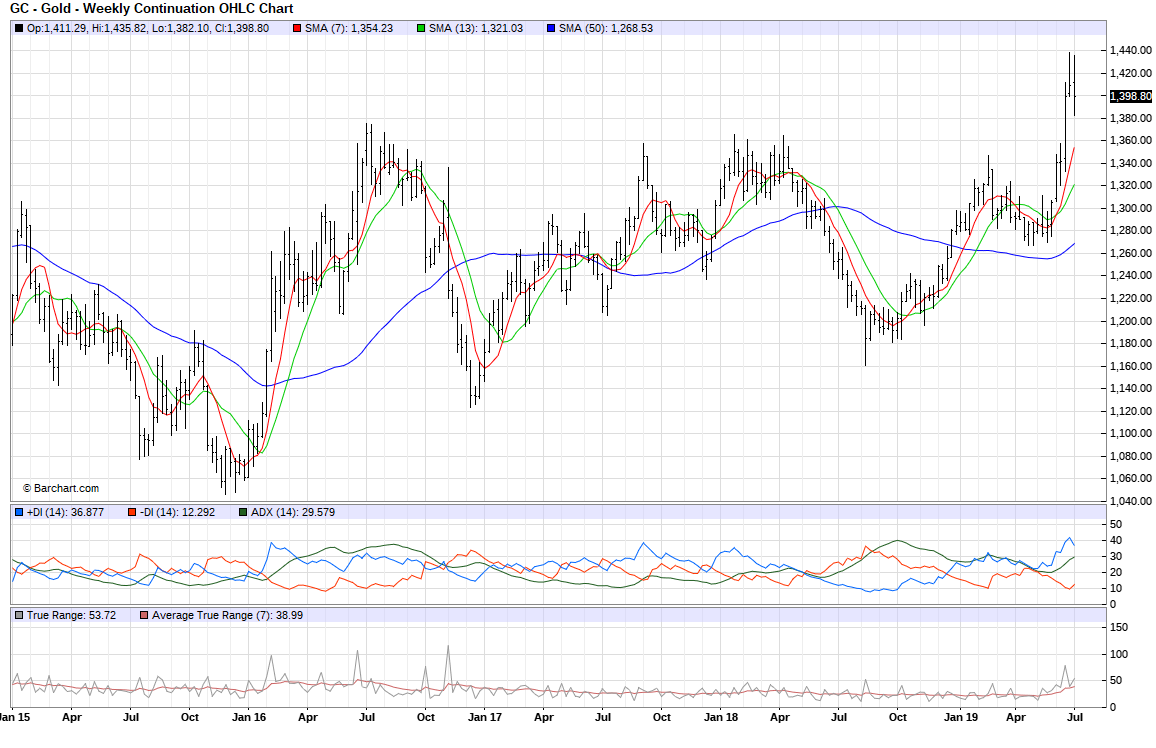Screen dimensions: 1156x748
Task: Click the blue SMA (50) legend swatch
Action: 551,28
